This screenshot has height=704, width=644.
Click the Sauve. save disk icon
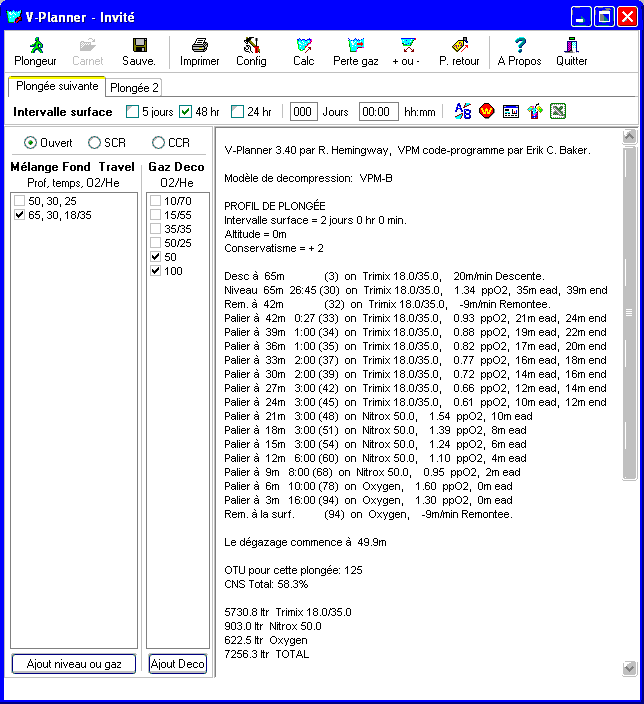click(x=140, y=45)
